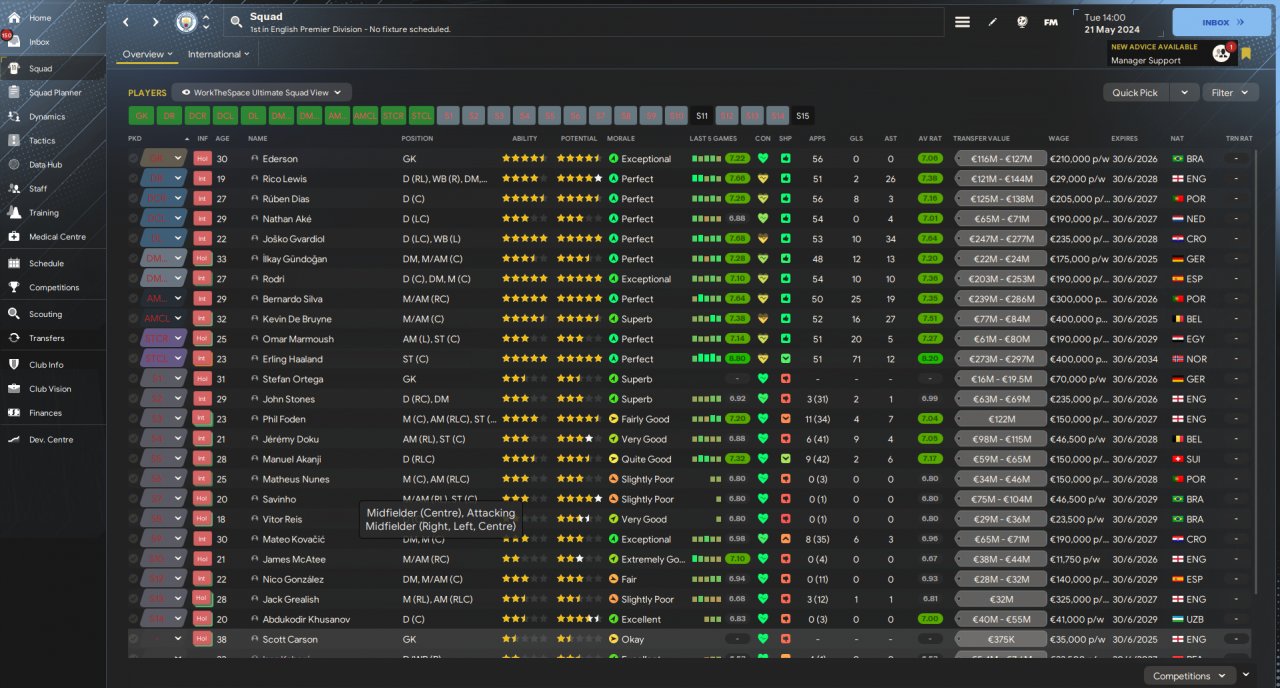Sort by the Transfer Value column header
Viewport: 1280px width, 688px height.
pos(981,138)
